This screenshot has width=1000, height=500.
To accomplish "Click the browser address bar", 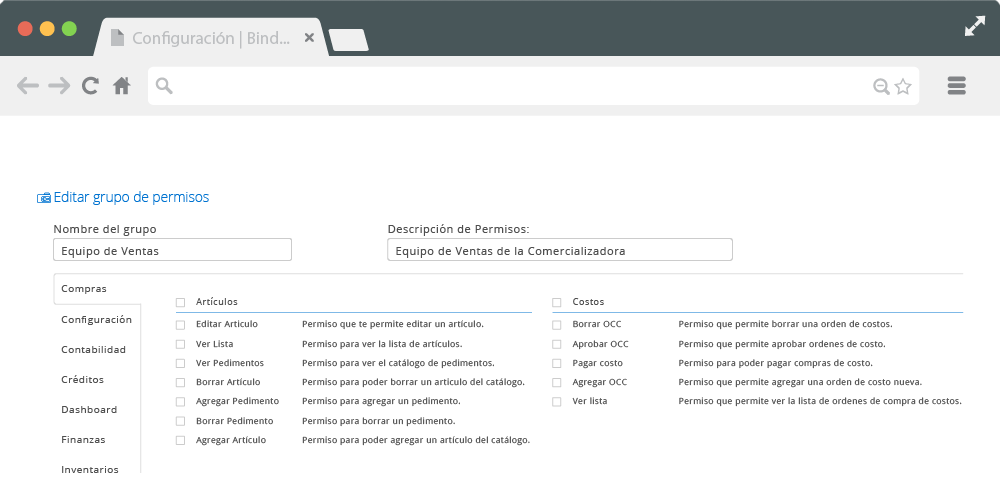I will pyautogui.click(x=533, y=86).
